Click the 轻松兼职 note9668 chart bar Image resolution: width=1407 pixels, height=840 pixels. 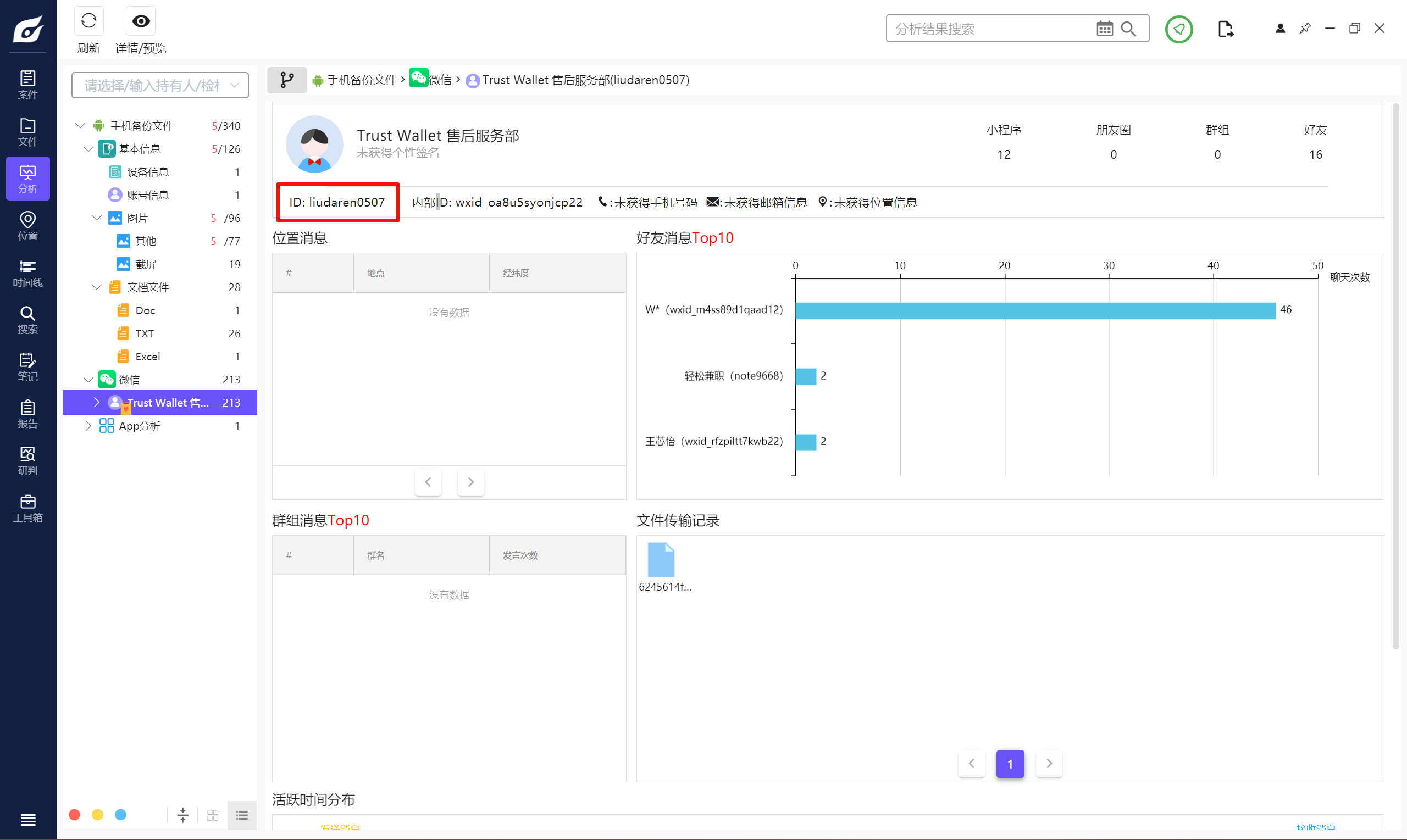pos(806,376)
